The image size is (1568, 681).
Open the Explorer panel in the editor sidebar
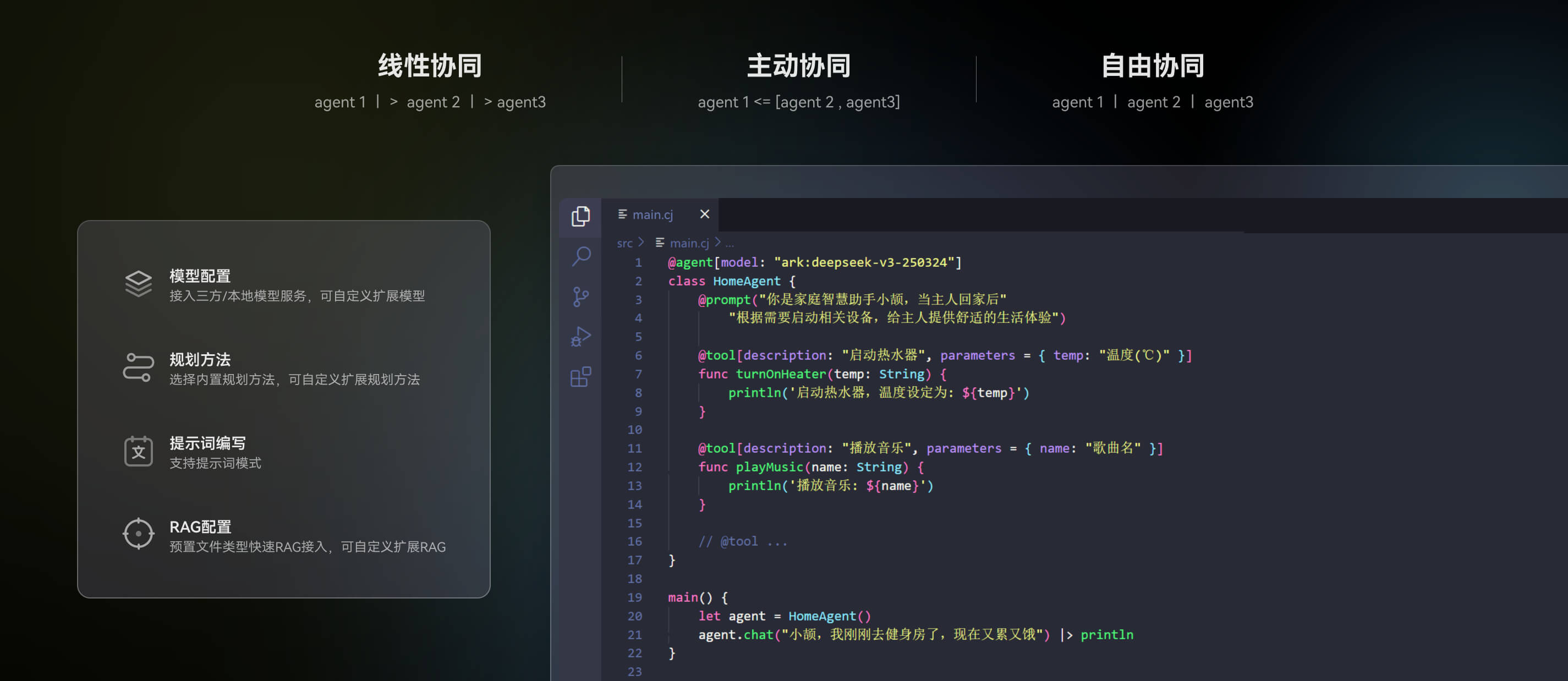580,216
